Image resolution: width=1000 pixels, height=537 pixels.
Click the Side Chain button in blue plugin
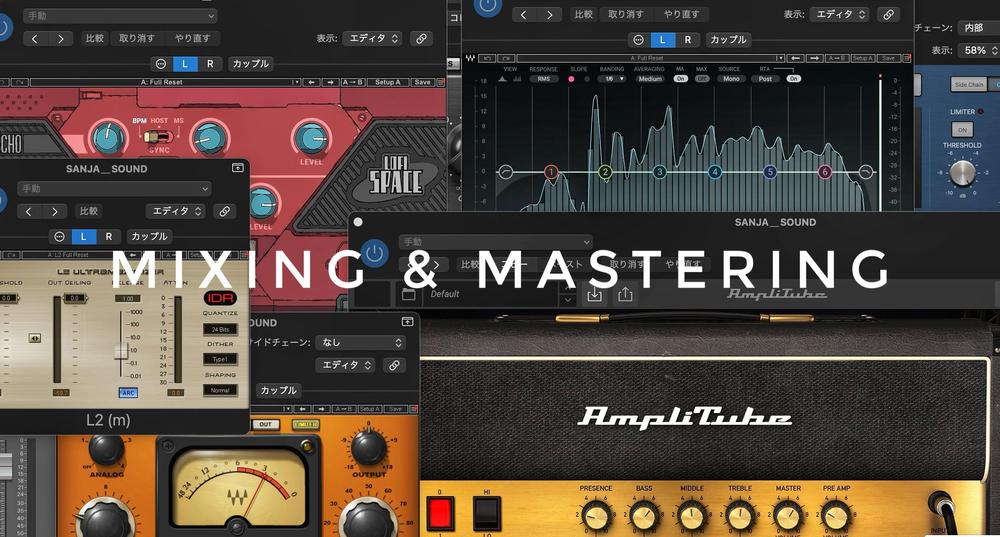(969, 84)
